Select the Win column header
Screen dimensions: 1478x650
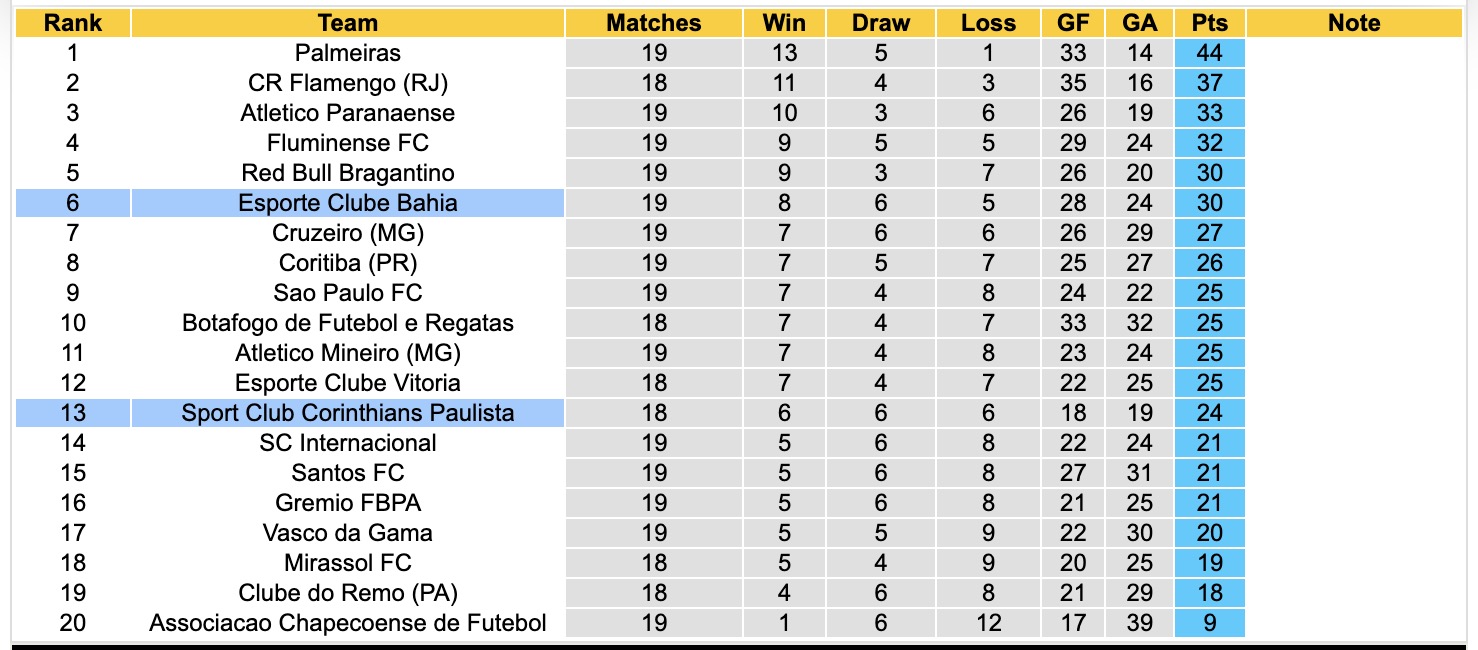click(784, 23)
